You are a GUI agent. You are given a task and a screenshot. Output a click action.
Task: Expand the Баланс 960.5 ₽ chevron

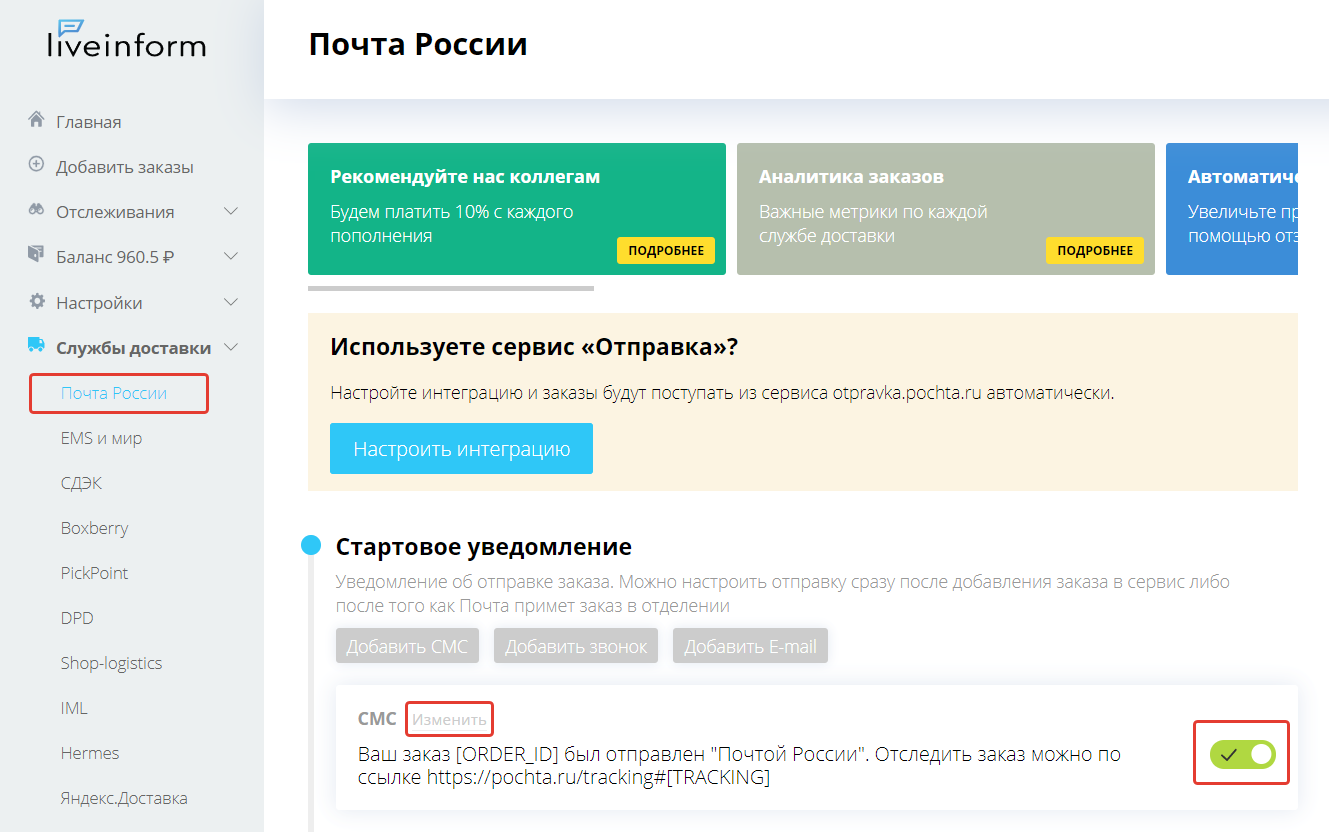[231, 257]
